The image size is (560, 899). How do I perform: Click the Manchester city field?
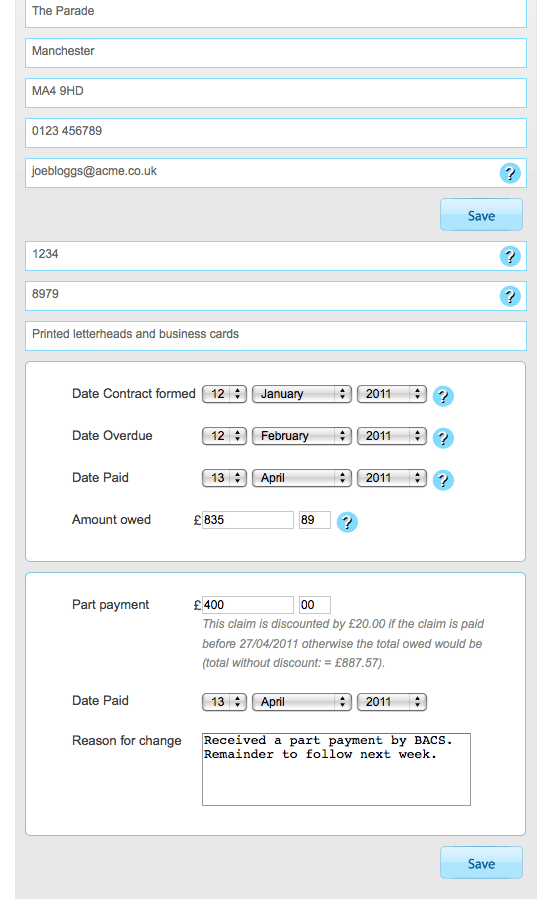(276, 53)
